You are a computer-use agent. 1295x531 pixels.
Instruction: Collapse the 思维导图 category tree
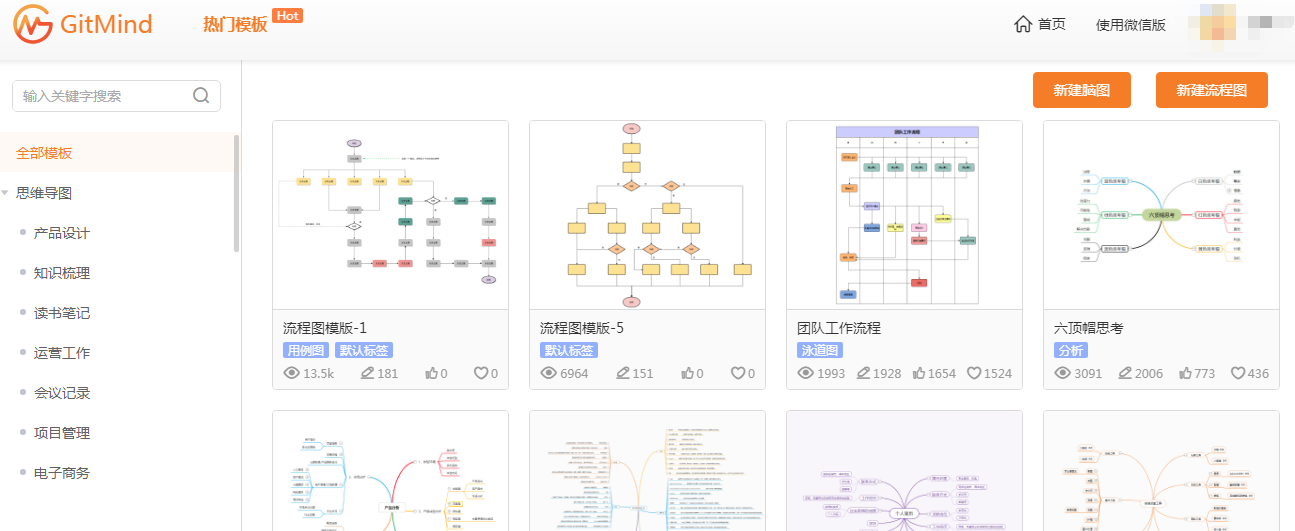[6, 193]
